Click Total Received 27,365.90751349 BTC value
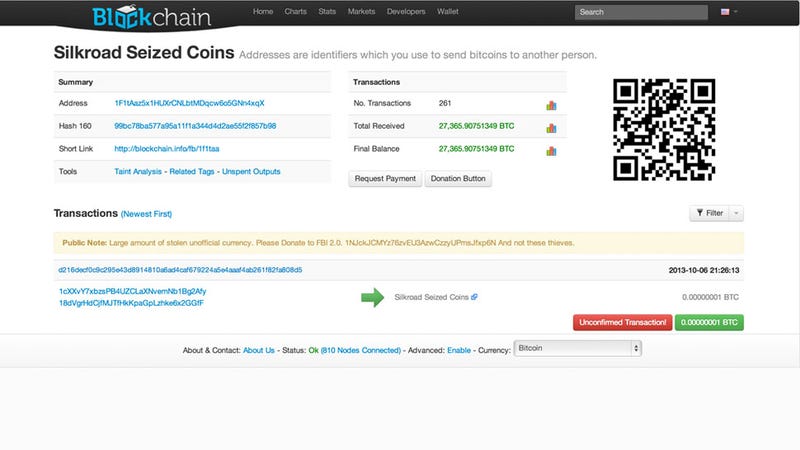 (x=477, y=126)
